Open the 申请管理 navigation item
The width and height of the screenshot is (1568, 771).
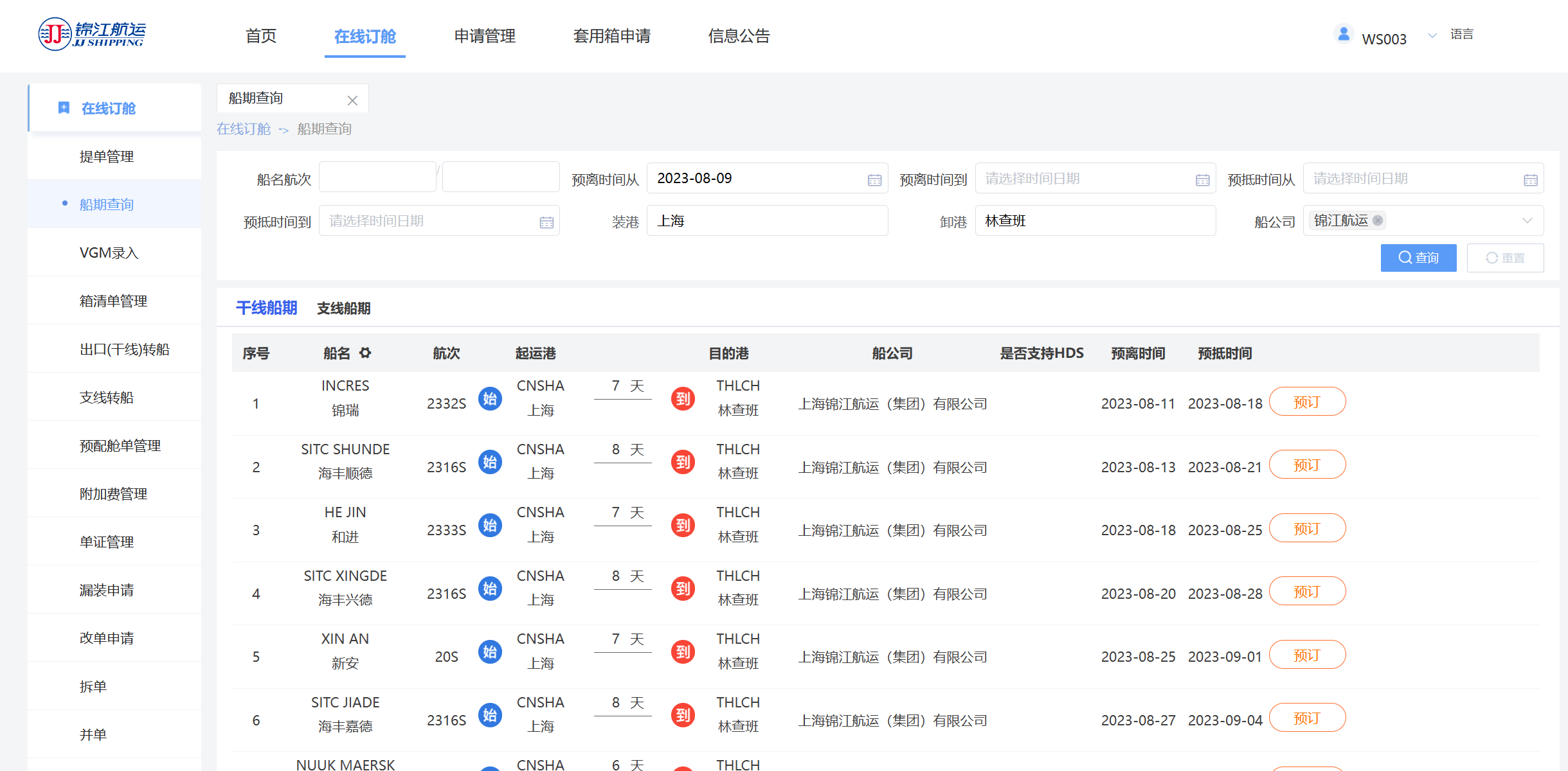coord(485,36)
